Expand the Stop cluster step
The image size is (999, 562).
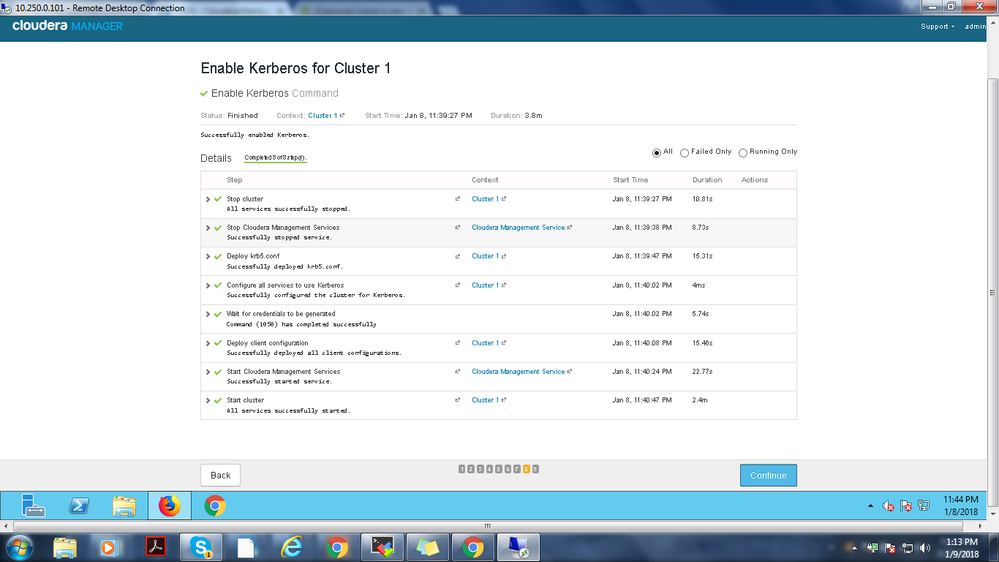(x=208, y=199)
